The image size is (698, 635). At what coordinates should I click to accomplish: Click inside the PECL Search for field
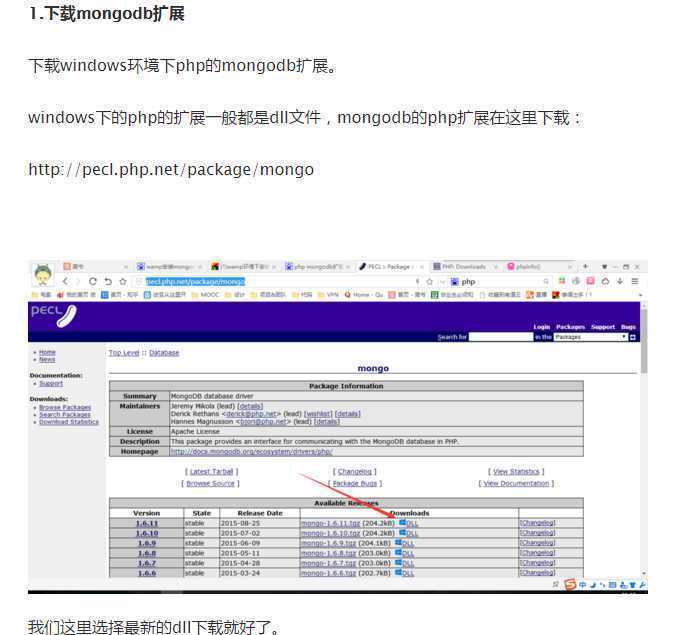click(x=501, y=337)
